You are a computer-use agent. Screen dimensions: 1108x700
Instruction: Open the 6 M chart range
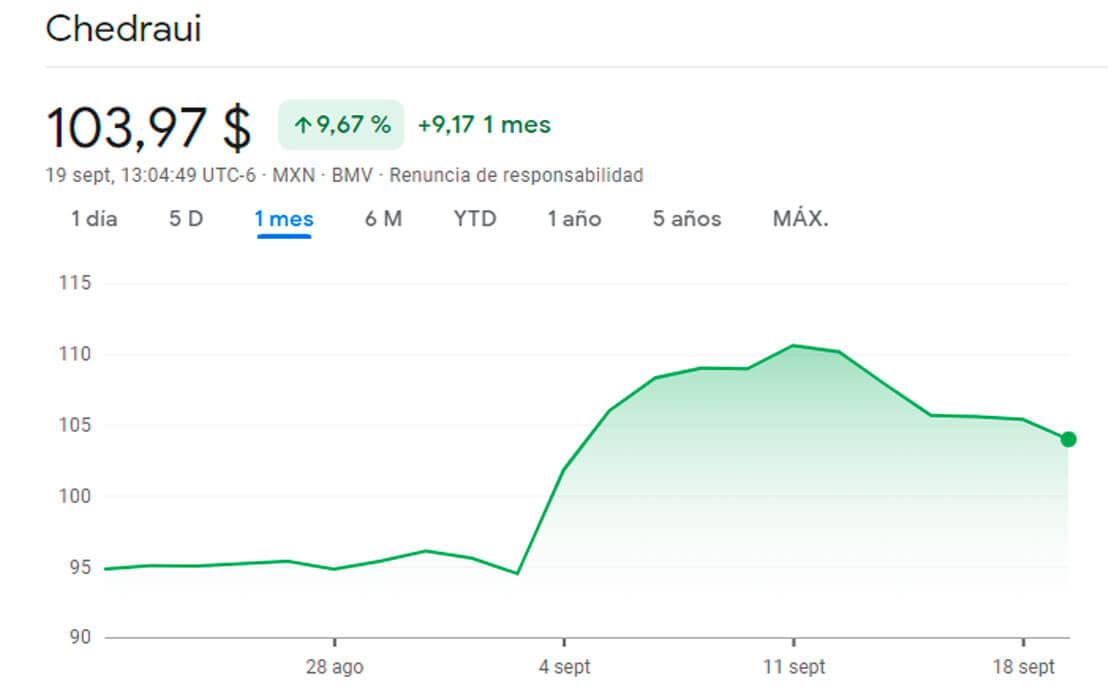383,219
